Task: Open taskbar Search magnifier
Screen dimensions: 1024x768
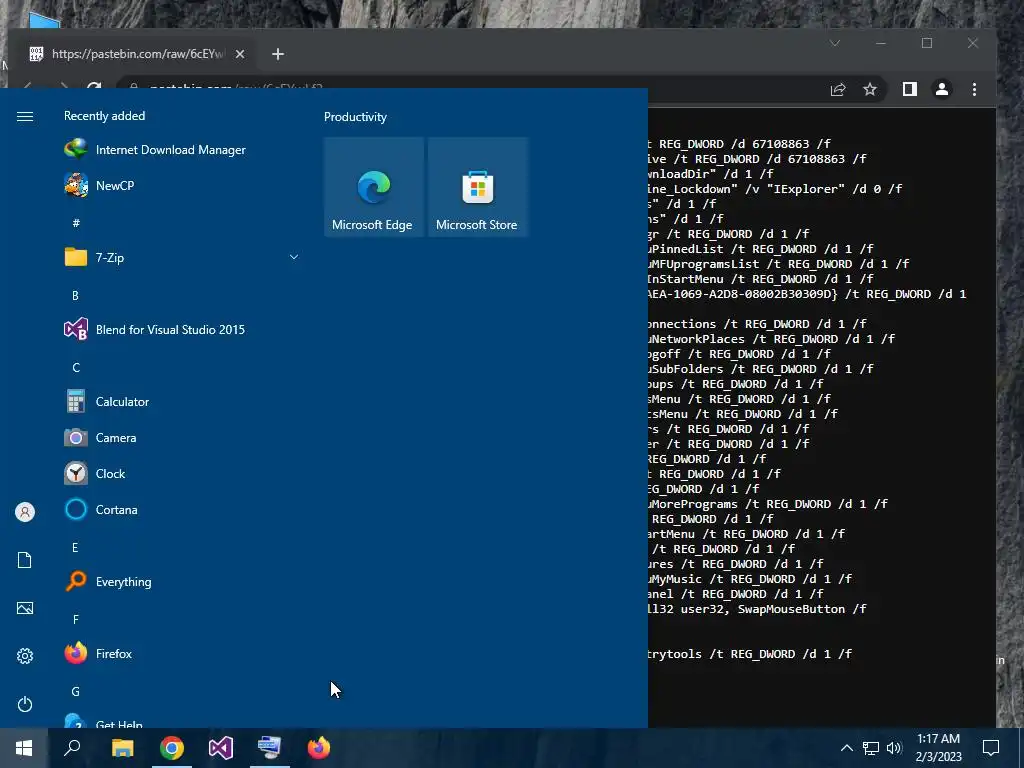Action: pos(72,748)
